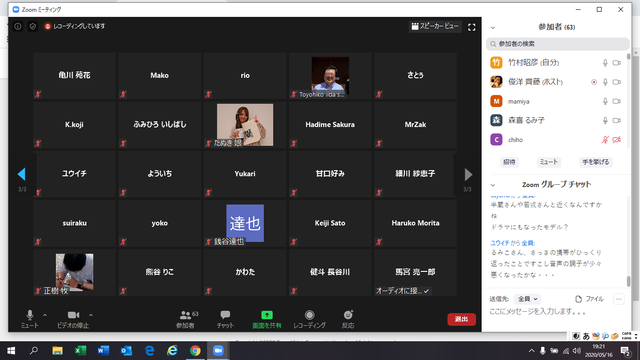Go to previous gallery page arrow
Viewport: 640px width, 360px height.
22,174
